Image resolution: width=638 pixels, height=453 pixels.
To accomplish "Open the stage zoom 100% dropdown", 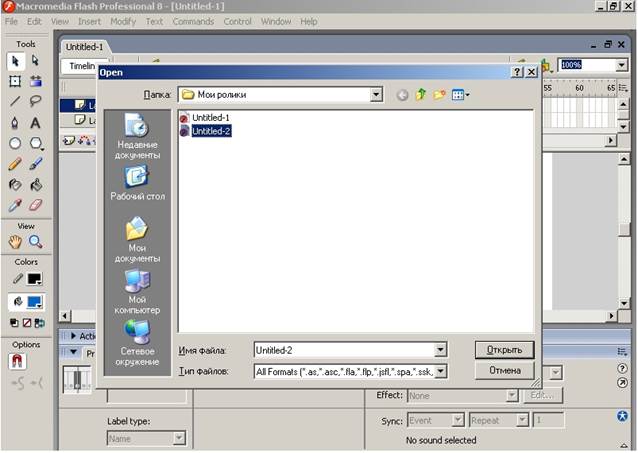I will pyautogui.click(x=621, y=65).
